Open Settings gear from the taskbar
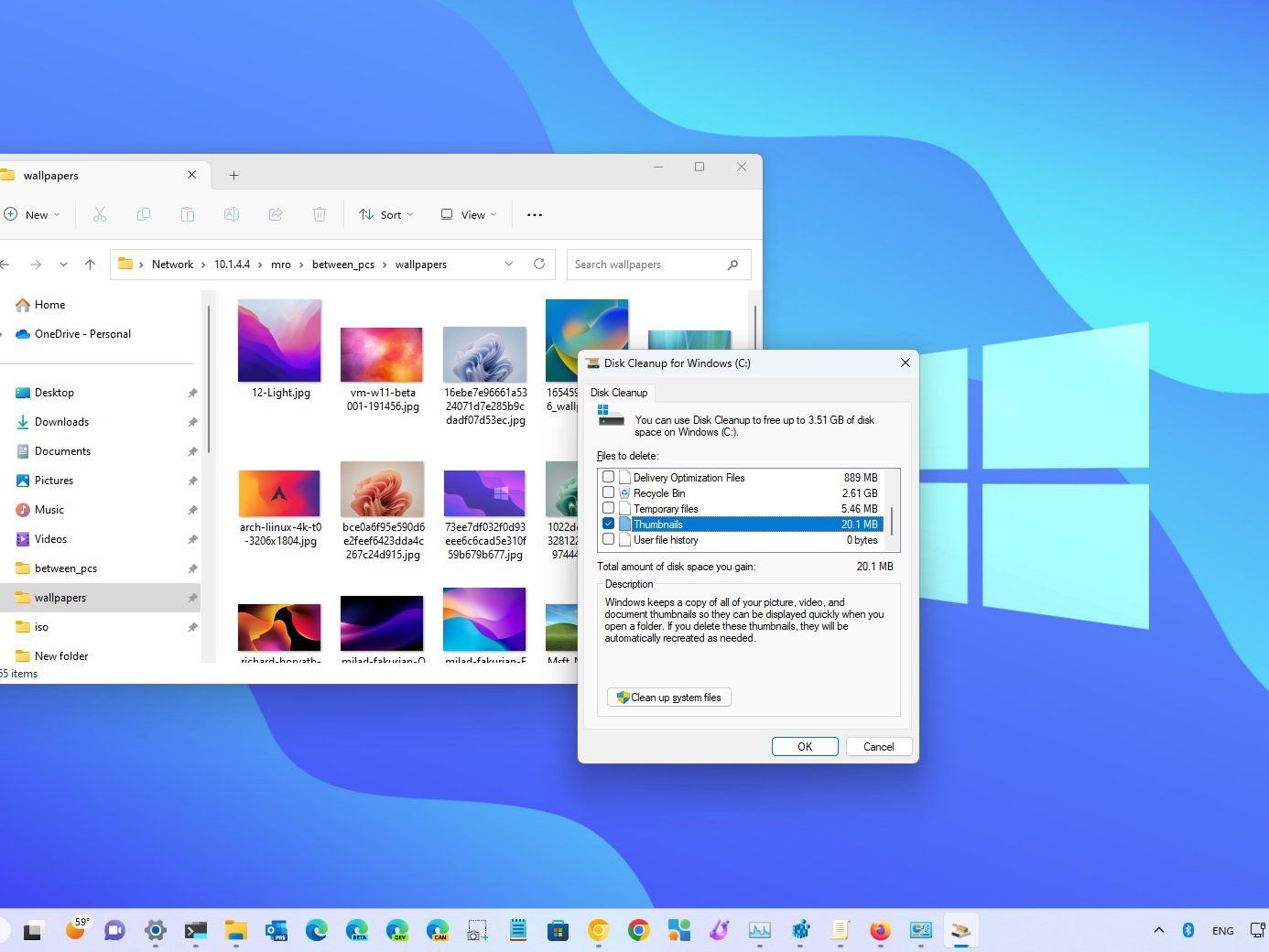The width and height of the screenshot is (1269, 952). click(x=156, y=931)
